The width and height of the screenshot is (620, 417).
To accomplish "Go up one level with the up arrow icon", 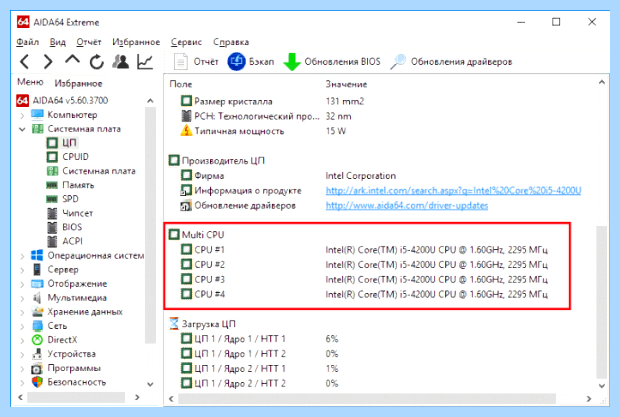I will pyautogui.click(x=72, y=60).
